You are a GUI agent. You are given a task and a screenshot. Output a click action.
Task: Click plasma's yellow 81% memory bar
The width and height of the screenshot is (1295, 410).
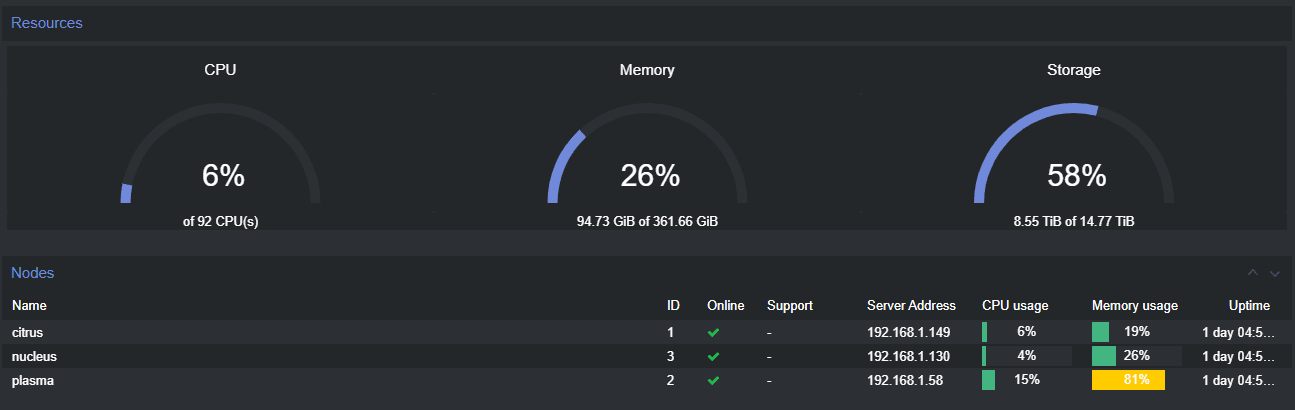pyautogui.click(x=1128, y=380)
